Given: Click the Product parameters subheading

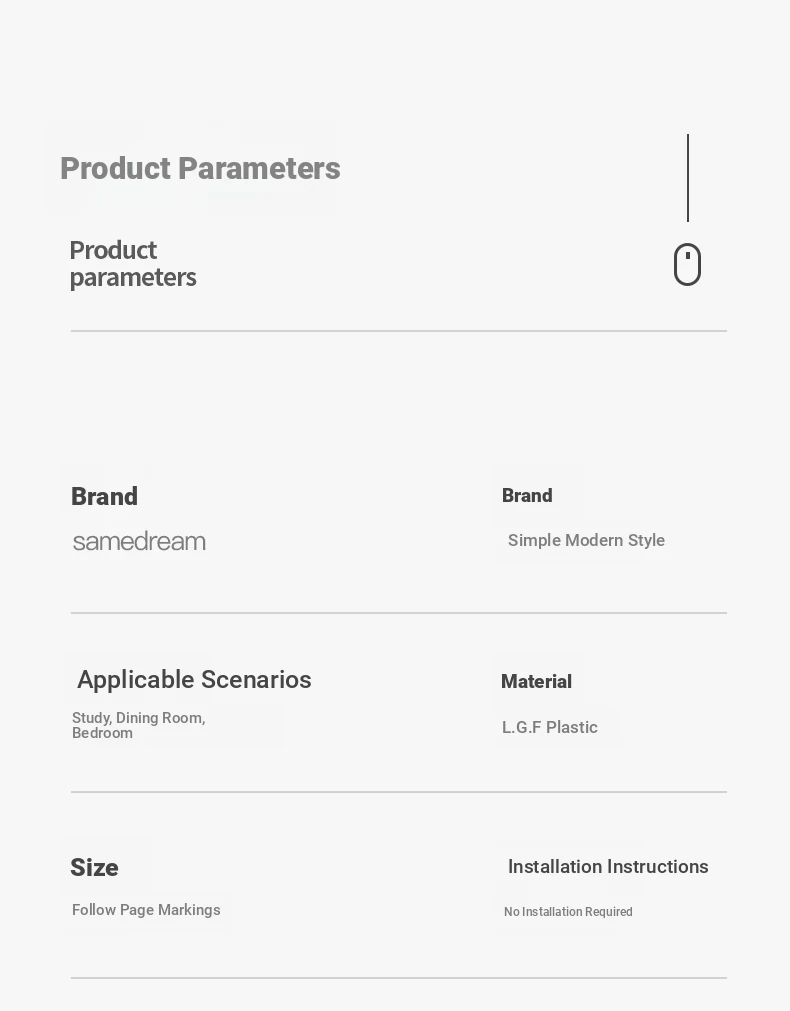Looking at the screenshot, I should pyautogui.click(x=133, y=264).
